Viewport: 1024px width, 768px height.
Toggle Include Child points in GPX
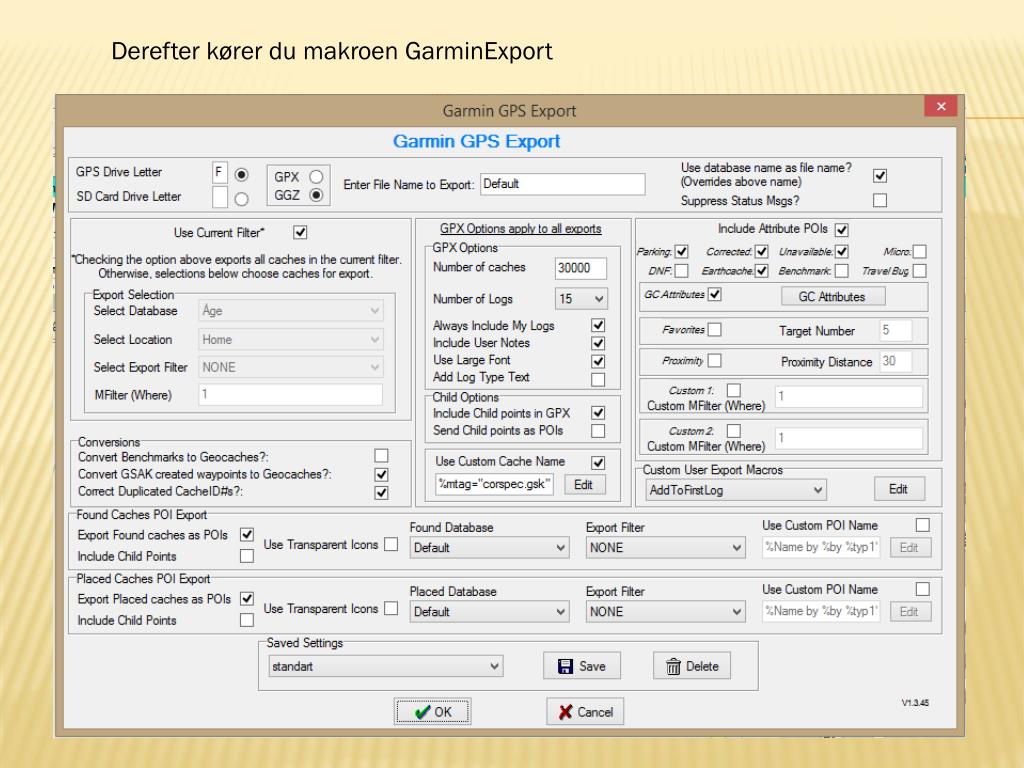[598, 413]
